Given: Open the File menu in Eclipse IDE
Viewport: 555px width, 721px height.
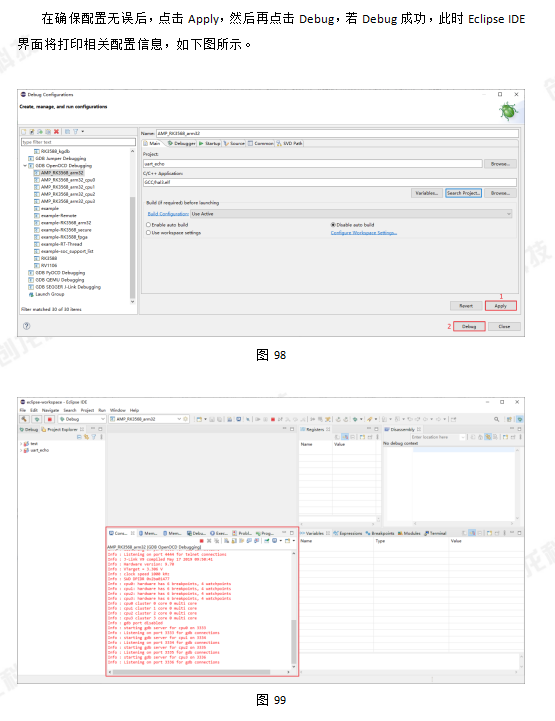Looking at the screenshot, I should click(x=23, y=410).
